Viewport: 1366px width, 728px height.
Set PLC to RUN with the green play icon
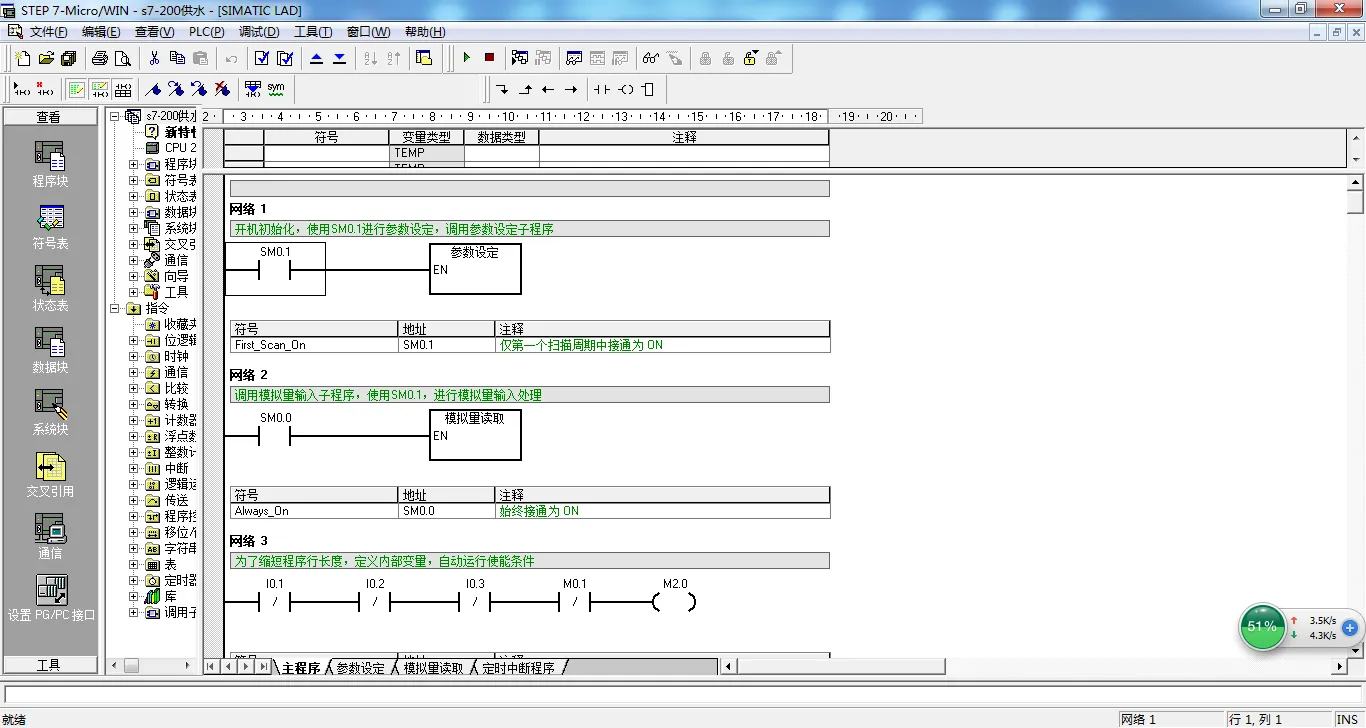point(466,58)
